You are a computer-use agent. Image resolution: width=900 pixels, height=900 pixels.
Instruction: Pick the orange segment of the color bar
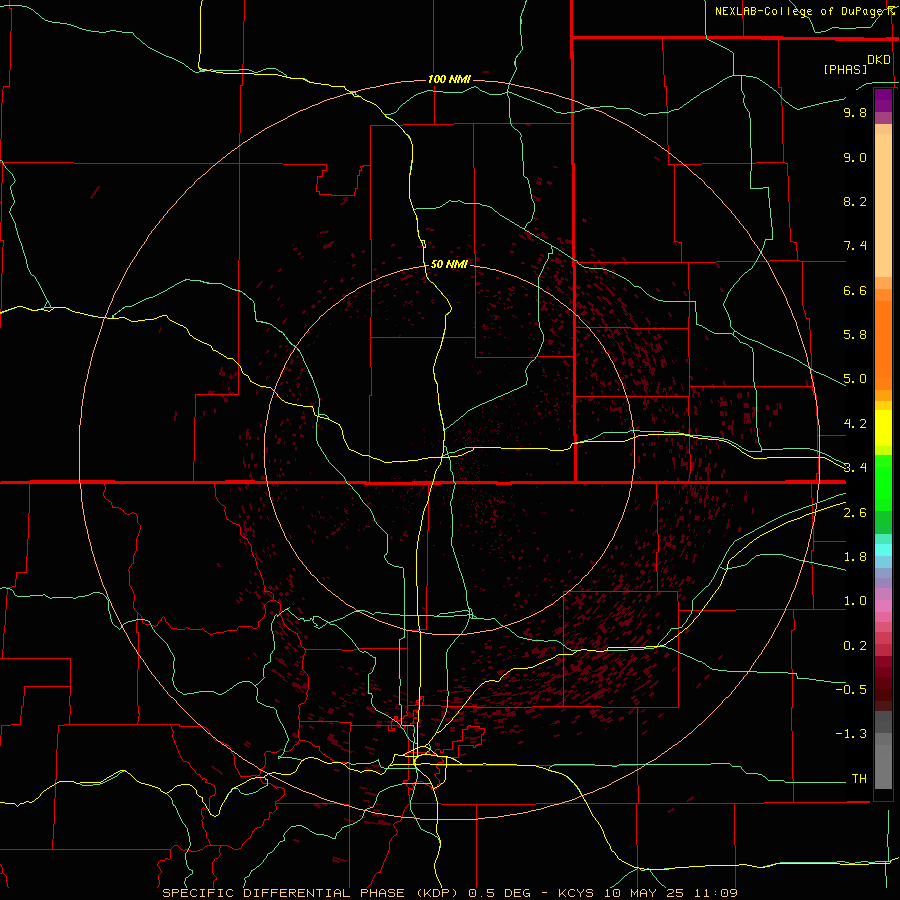[883, 344]
